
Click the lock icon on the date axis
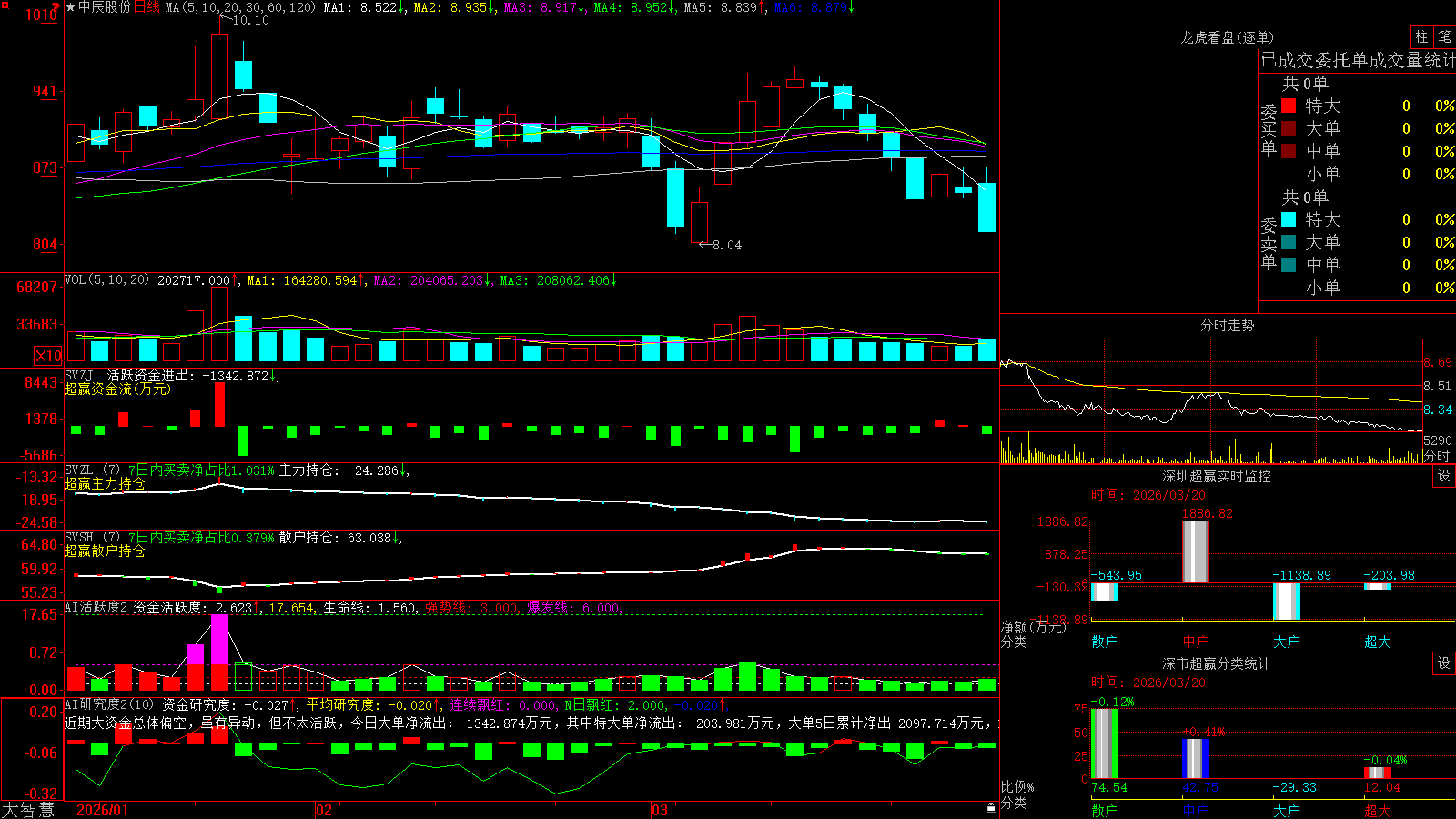(991, 808)
